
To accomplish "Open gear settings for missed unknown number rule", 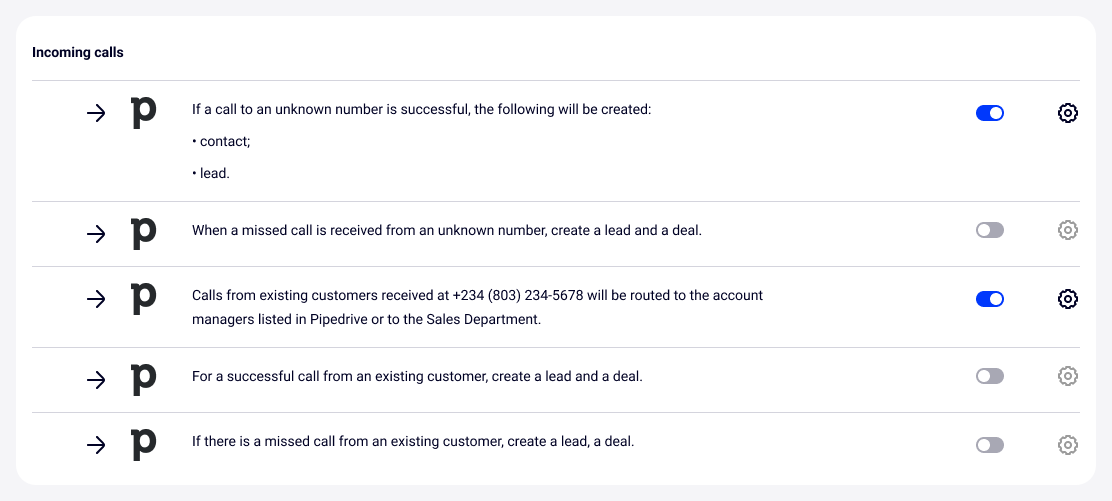I will (1067, 230).
